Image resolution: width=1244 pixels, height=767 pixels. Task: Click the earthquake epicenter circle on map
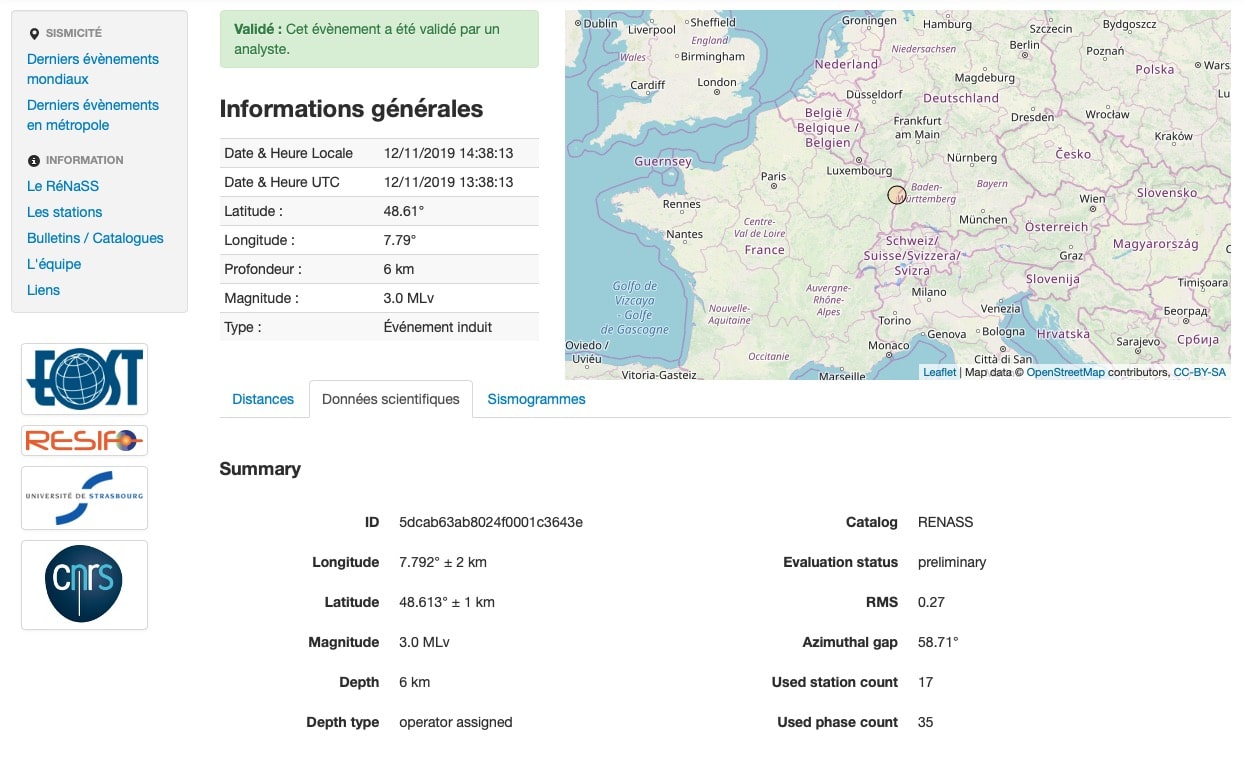tap(896, 195)
